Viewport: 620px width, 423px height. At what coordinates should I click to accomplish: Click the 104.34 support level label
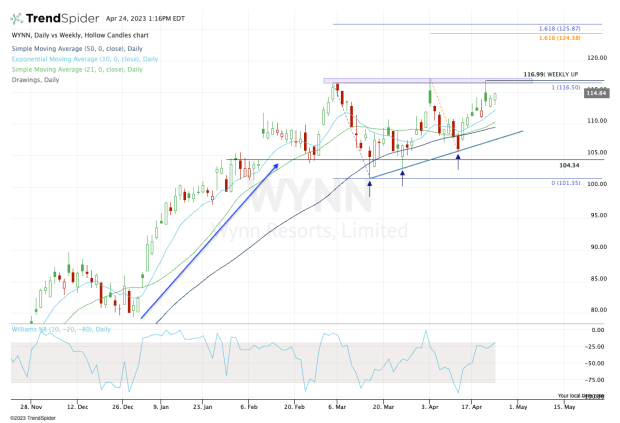point(569,165)
